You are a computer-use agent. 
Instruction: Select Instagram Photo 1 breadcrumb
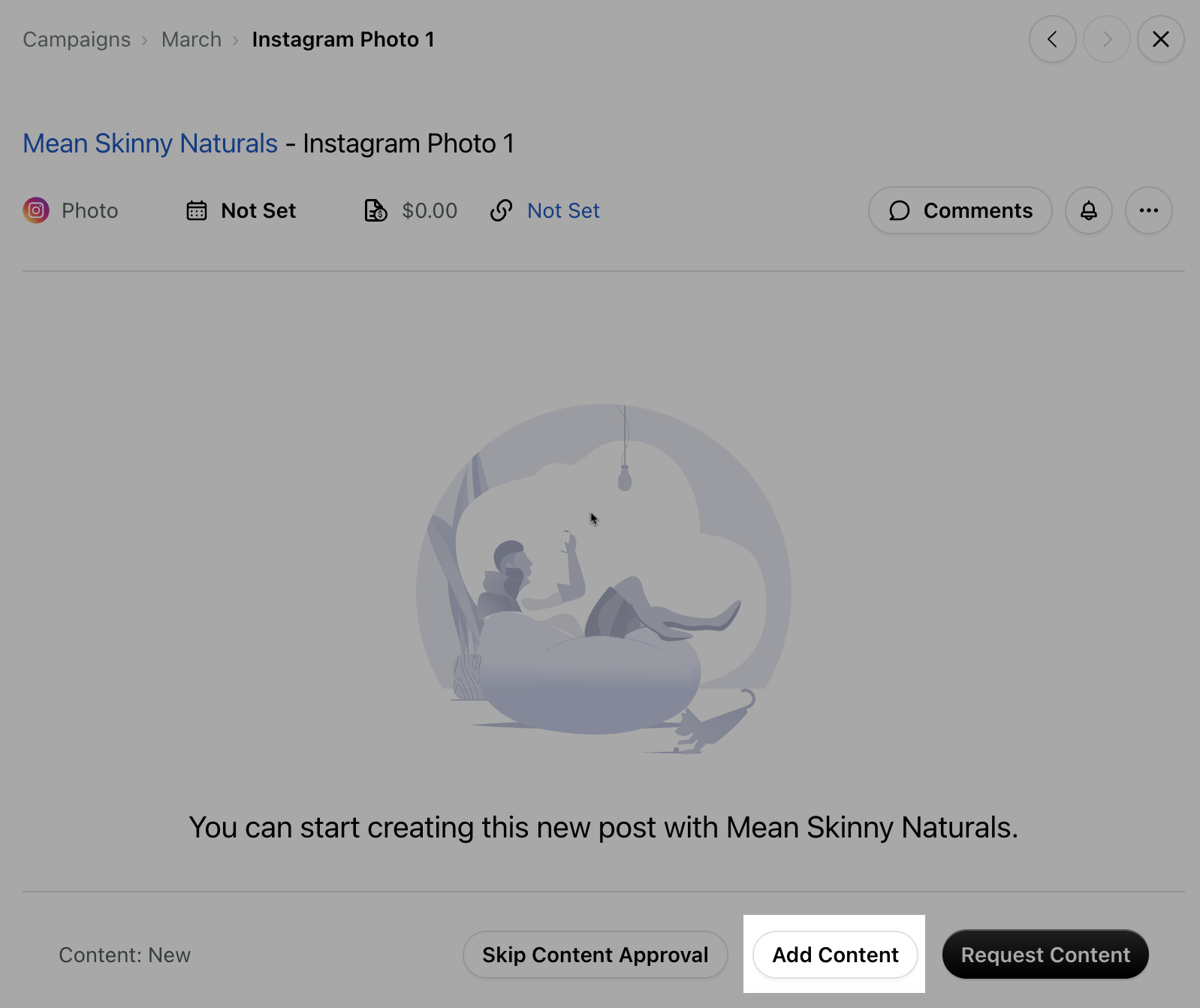[343, 39]
